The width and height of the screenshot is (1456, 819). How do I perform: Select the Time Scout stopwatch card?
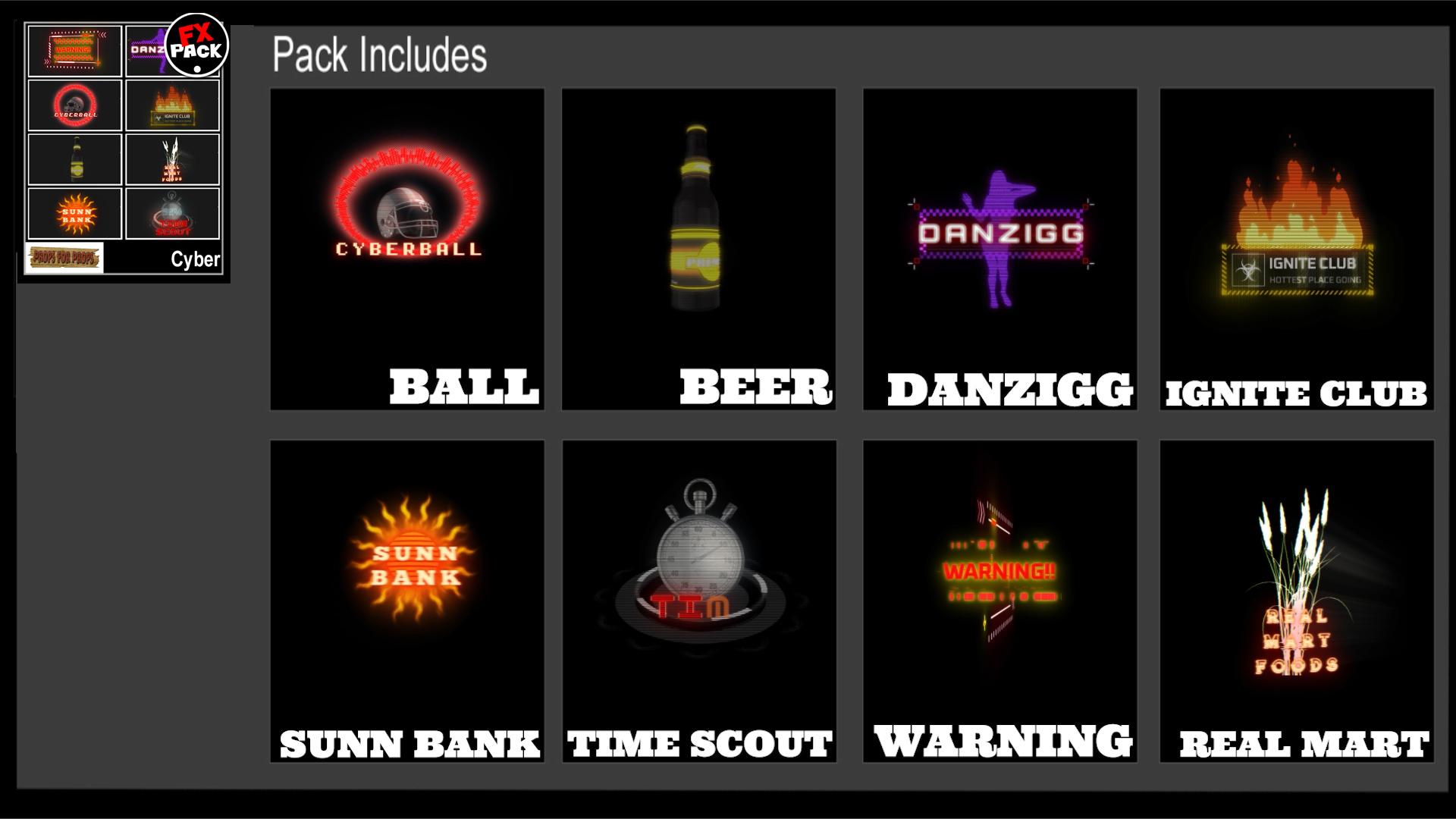699,601
